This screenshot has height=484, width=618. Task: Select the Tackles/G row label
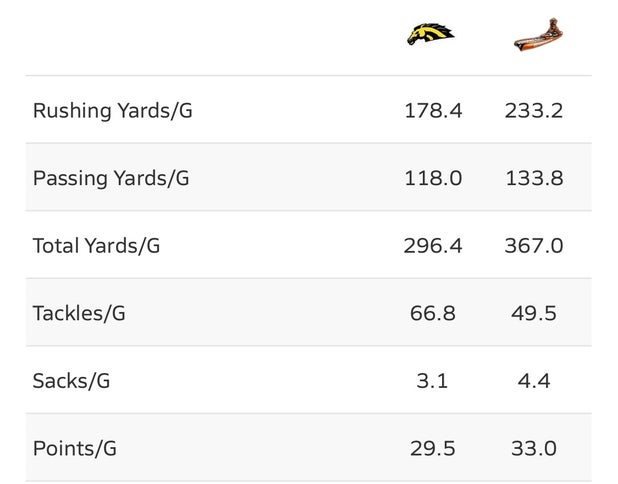tap(79, 313)
